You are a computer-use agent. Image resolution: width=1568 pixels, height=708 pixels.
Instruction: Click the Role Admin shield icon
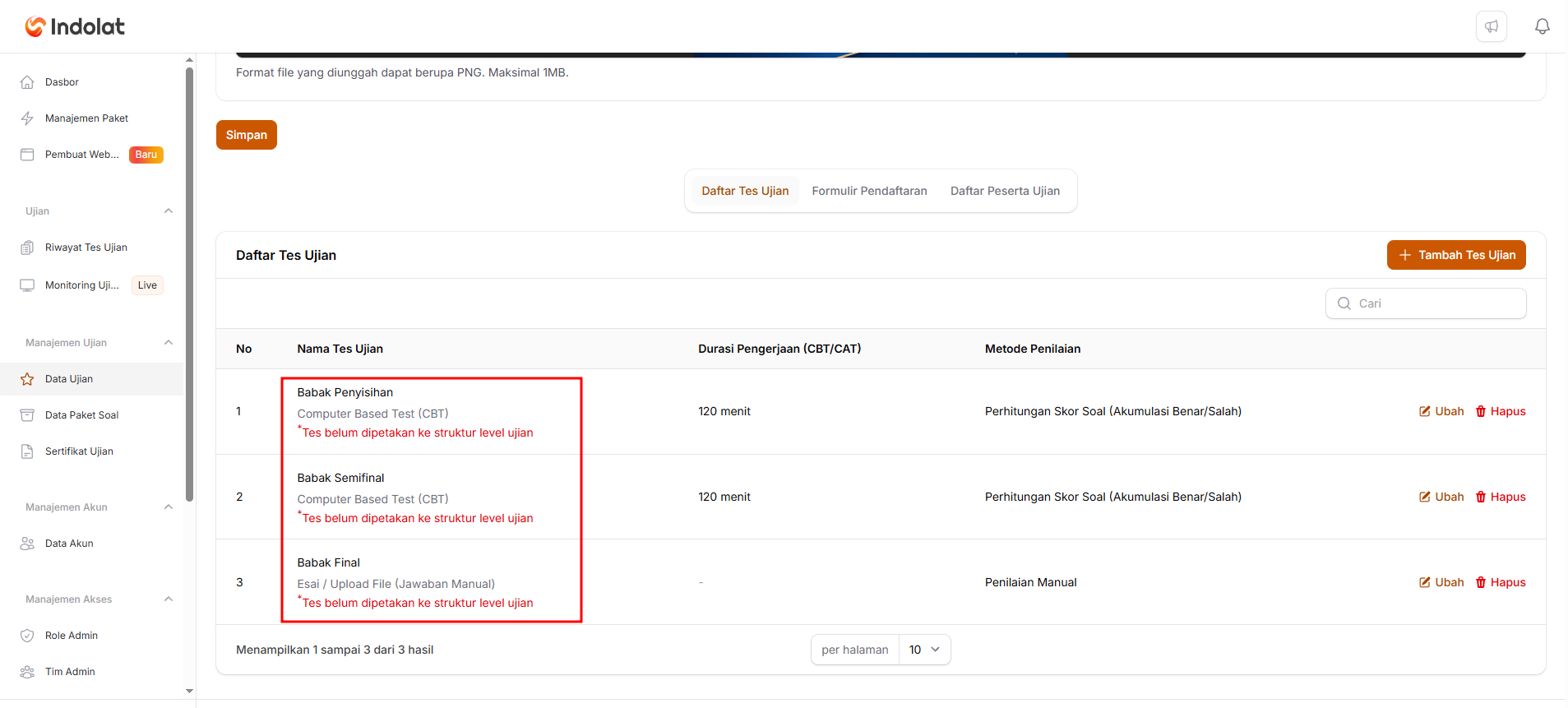(27, 636)
